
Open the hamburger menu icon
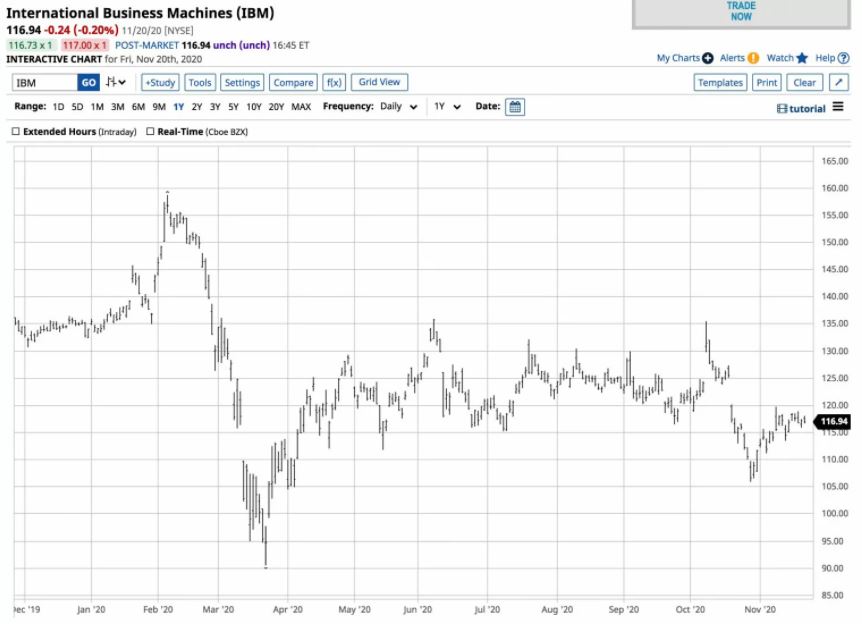[838, 106]
